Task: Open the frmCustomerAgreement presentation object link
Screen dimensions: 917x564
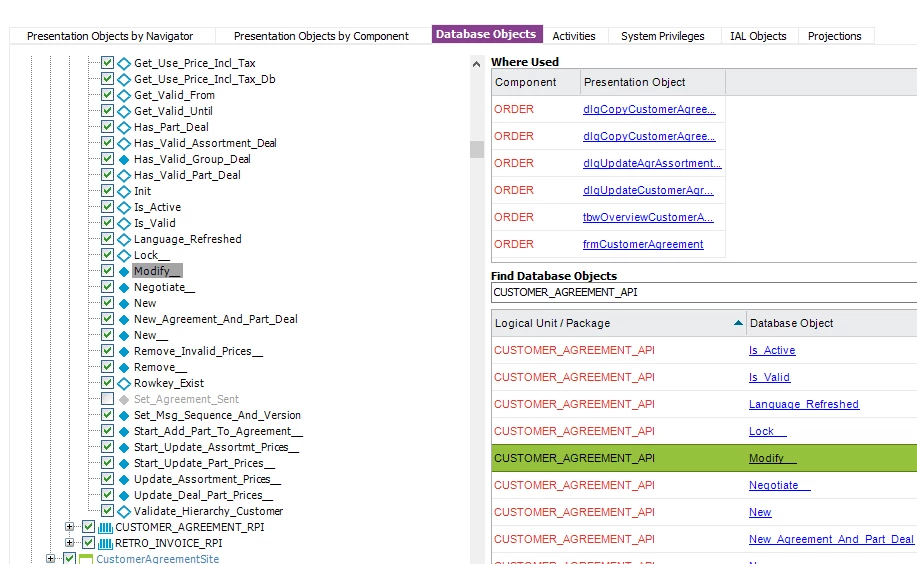Action: [x=643, y=244]
